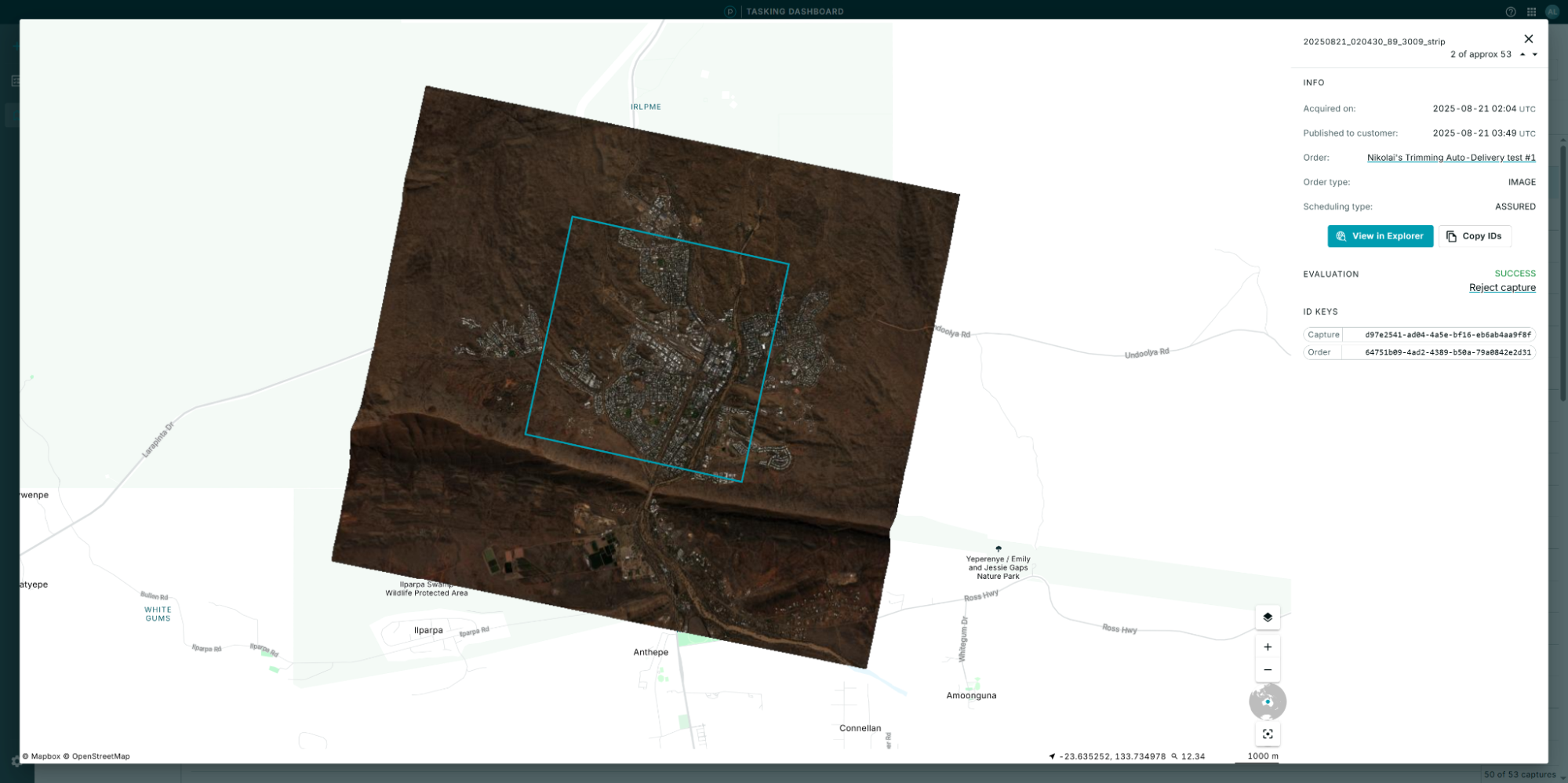Image resolution: width=1568 pixels, height=783 pixels.
Task: Open the help icon in top bar
Action: pos(1510,12)
